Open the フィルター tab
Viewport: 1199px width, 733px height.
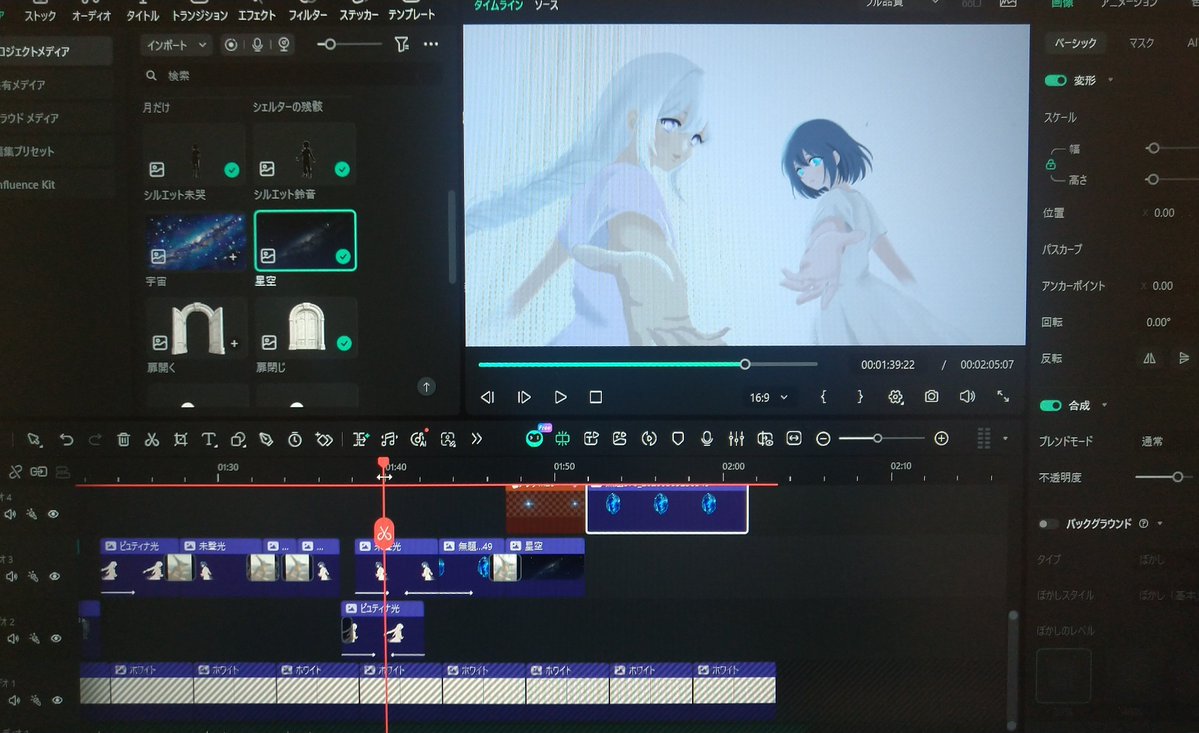307,15
